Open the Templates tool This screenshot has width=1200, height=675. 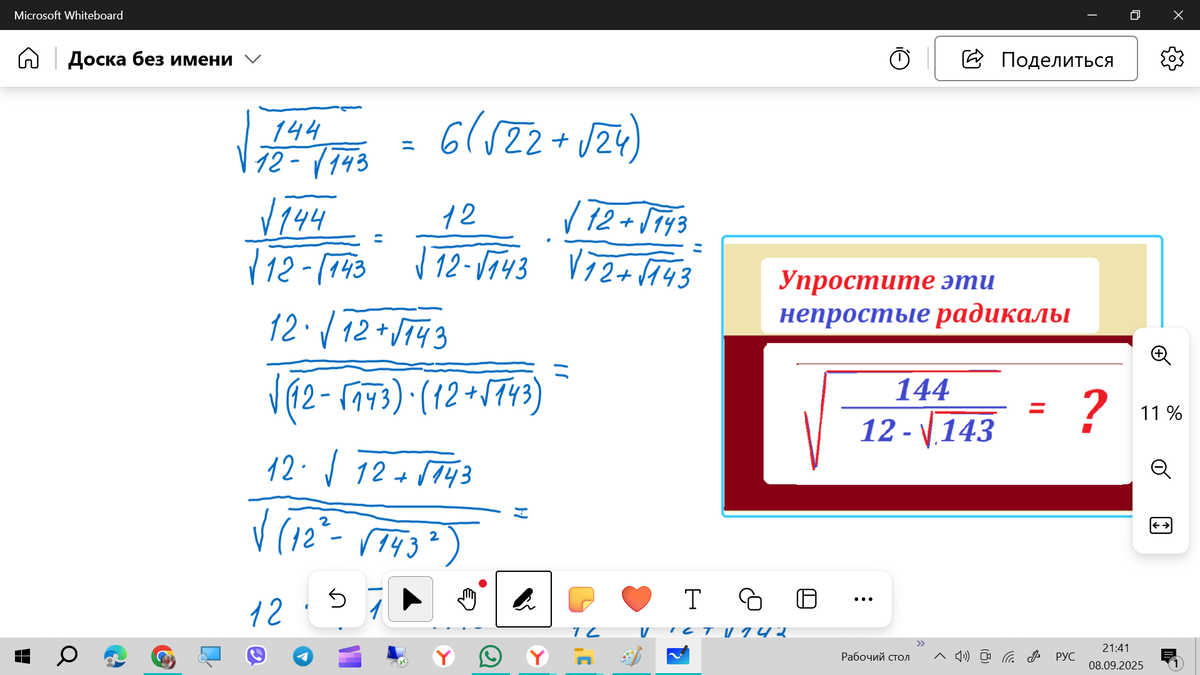tap(805, 598)
